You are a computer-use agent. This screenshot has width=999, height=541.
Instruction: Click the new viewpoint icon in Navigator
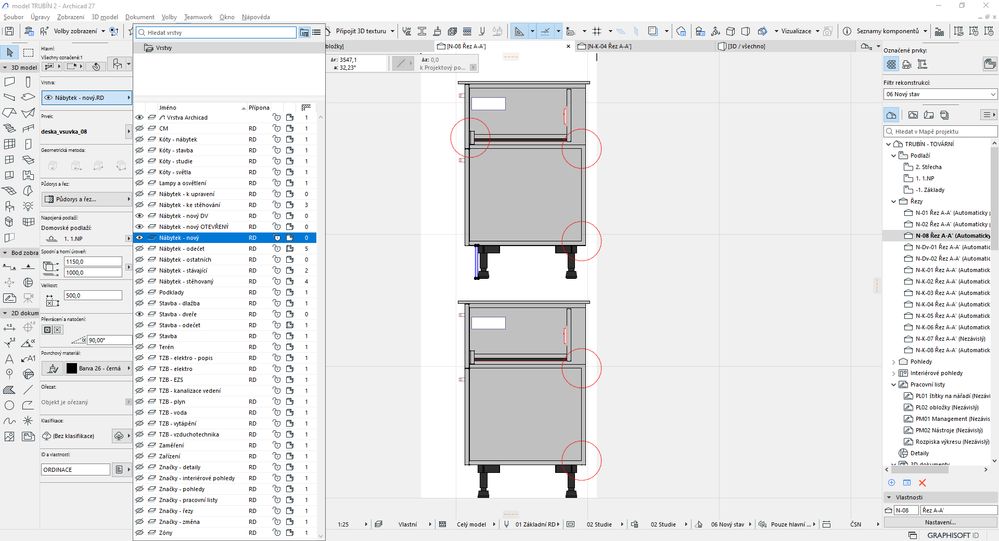[x=890, y=482]
